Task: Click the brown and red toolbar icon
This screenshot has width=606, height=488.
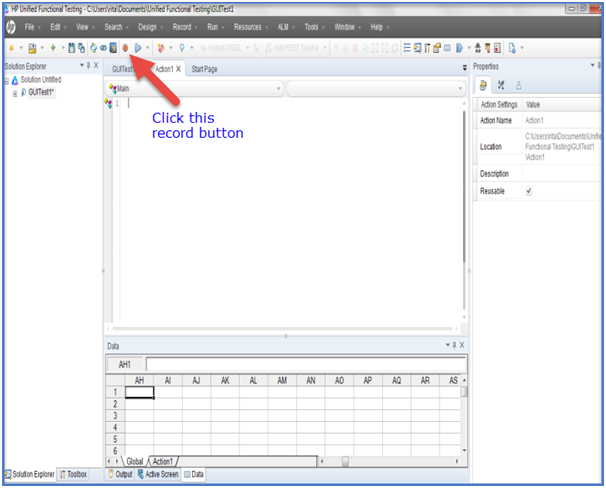Action: click(488, 48)
